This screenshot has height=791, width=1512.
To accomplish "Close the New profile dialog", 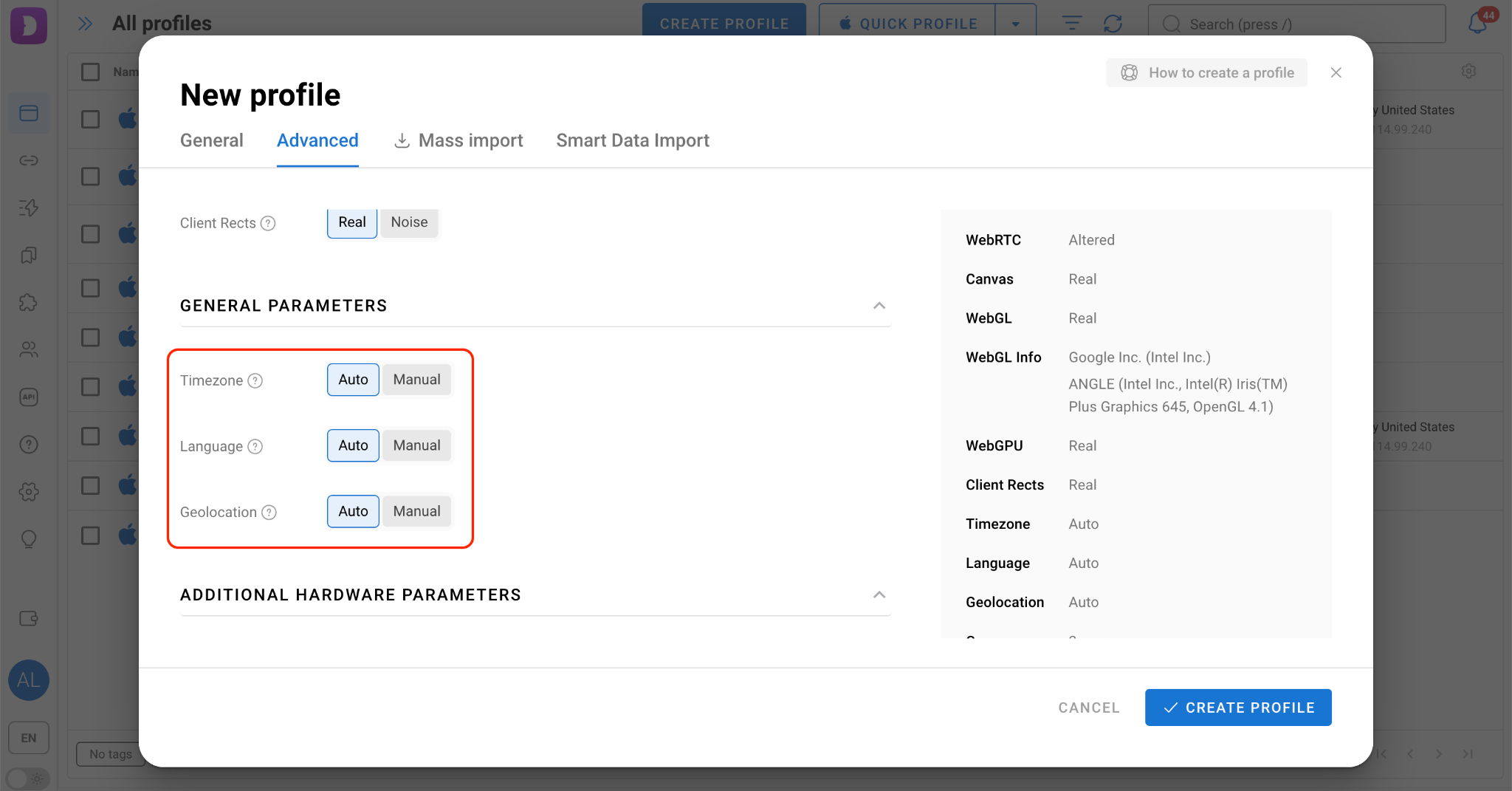I will [x=1336, y=72].
